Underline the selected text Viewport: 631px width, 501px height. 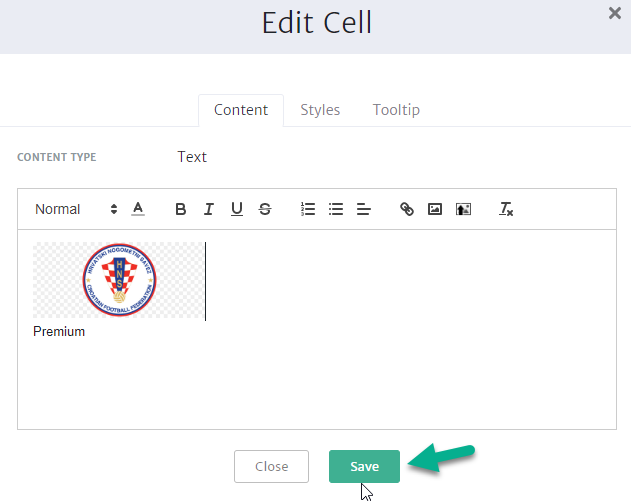237,209
